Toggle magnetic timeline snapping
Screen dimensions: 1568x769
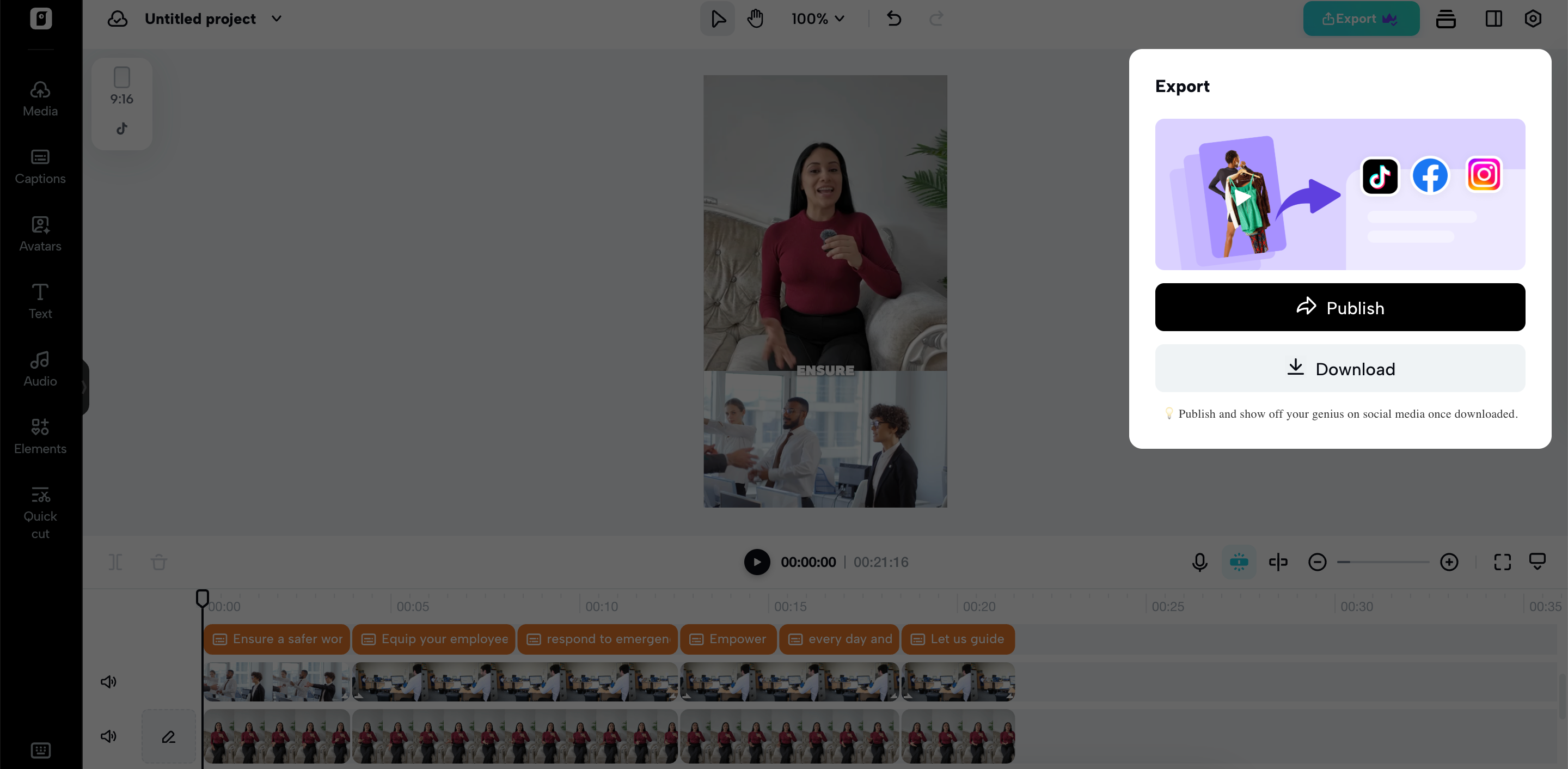1239,562
